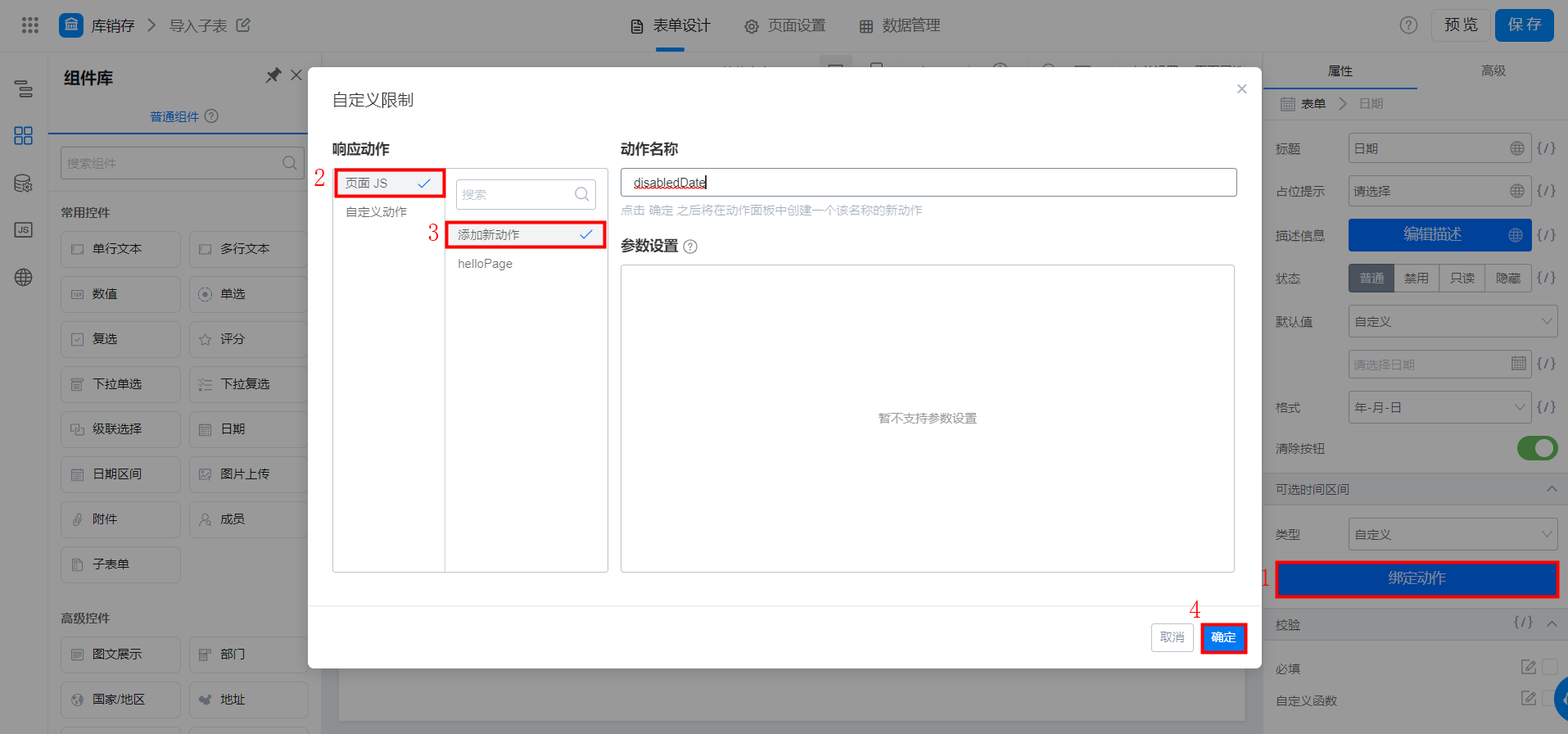Collapse the 校验 section
Image resolution: width=1568 pixels, height=734 pixels.
point(1551,624)
